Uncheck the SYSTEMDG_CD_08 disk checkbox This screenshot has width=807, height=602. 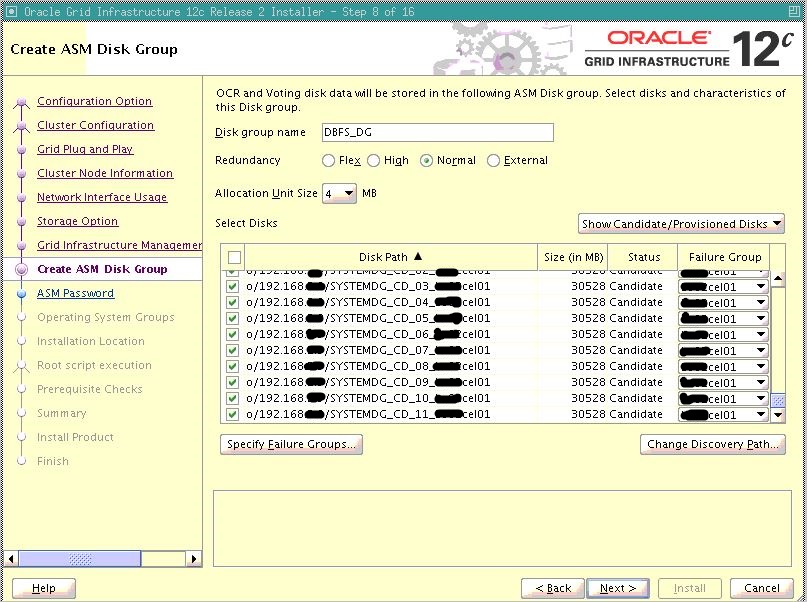(x=233, y=366)
